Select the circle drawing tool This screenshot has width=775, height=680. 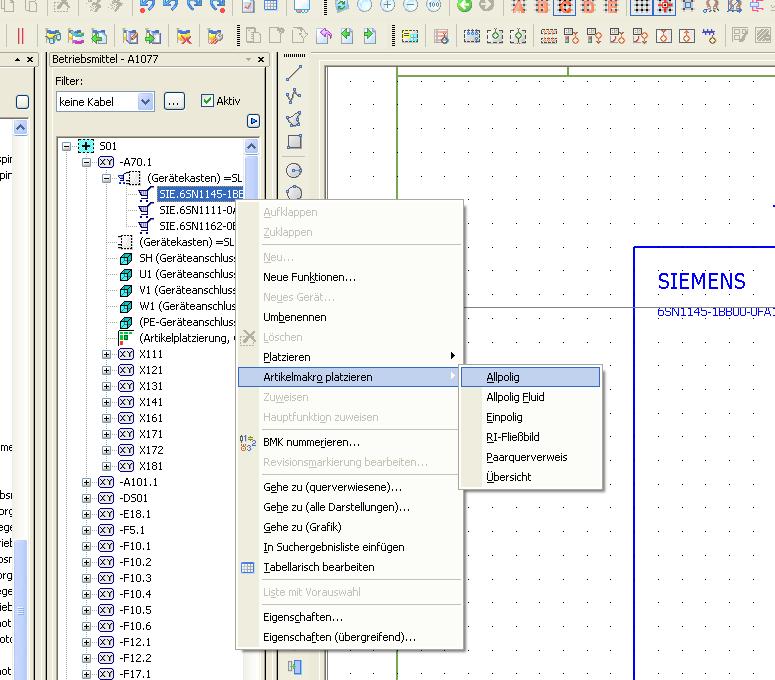[294, 170]
